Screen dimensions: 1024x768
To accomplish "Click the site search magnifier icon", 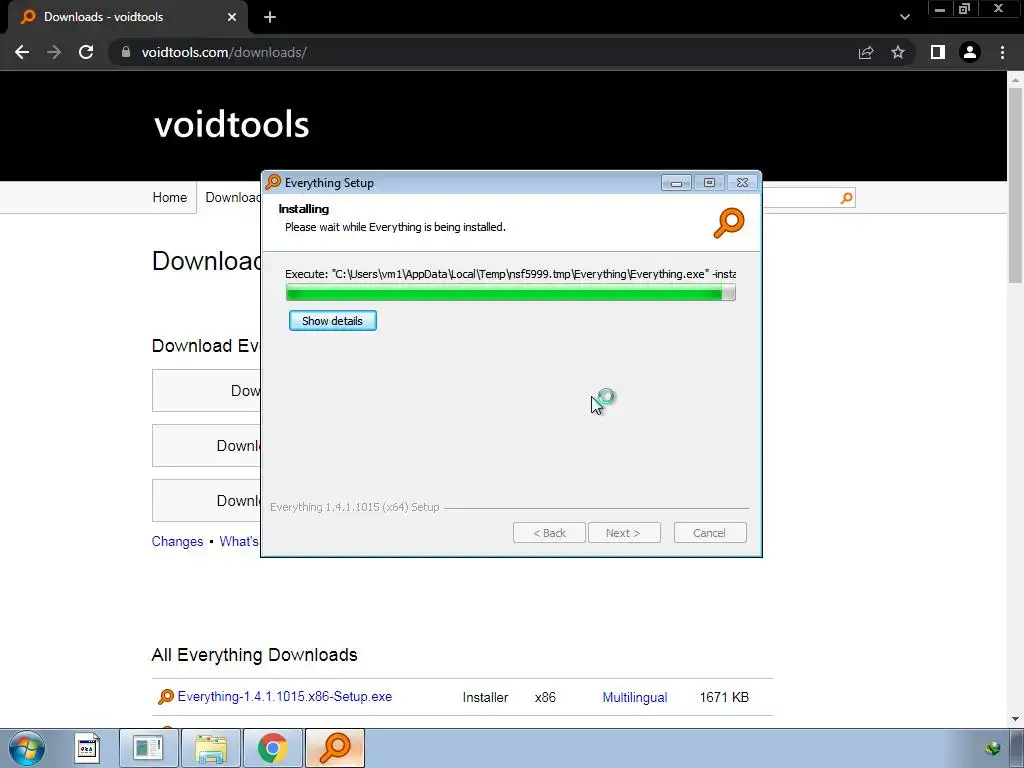I will (846, 198).
